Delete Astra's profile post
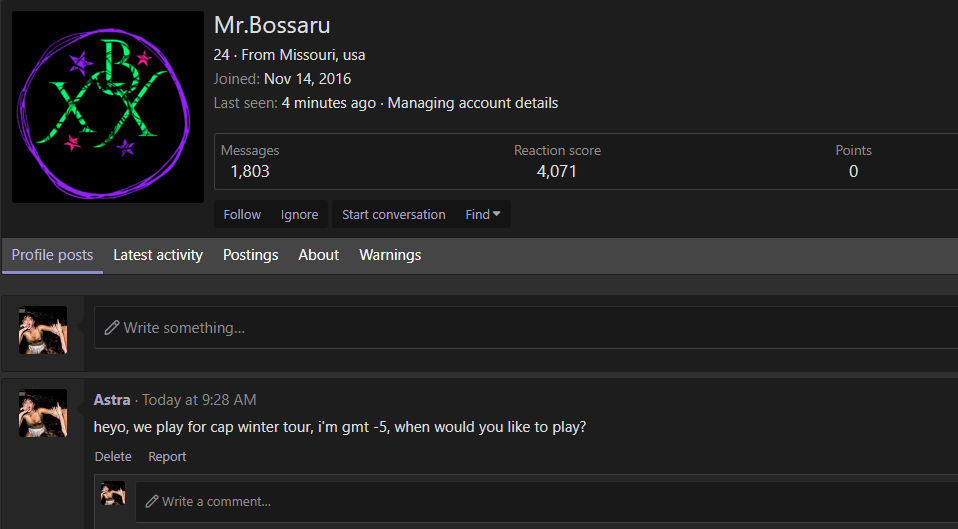 [113, 456]
